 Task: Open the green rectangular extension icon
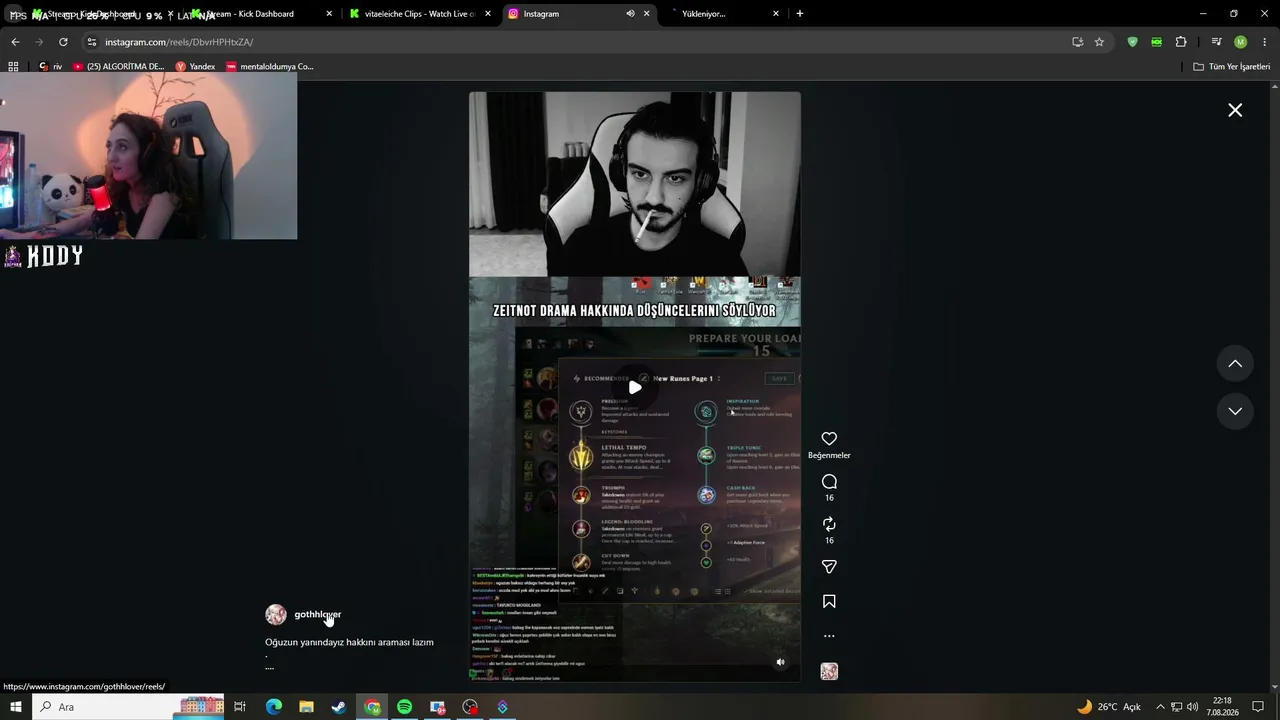pos(1156,42)
